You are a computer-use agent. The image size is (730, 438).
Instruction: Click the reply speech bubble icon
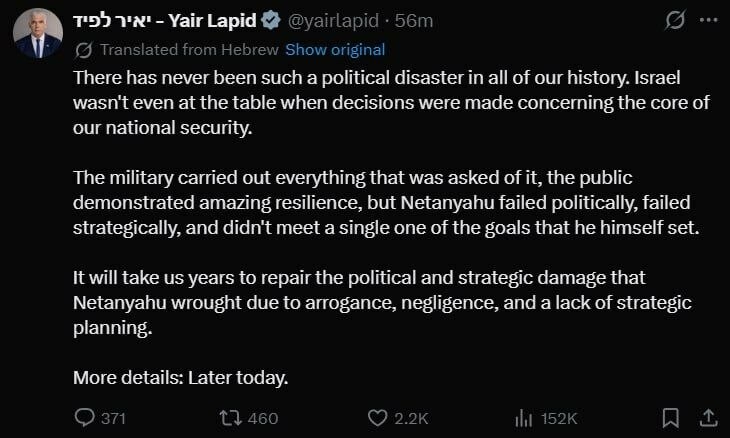coord(86,417)
